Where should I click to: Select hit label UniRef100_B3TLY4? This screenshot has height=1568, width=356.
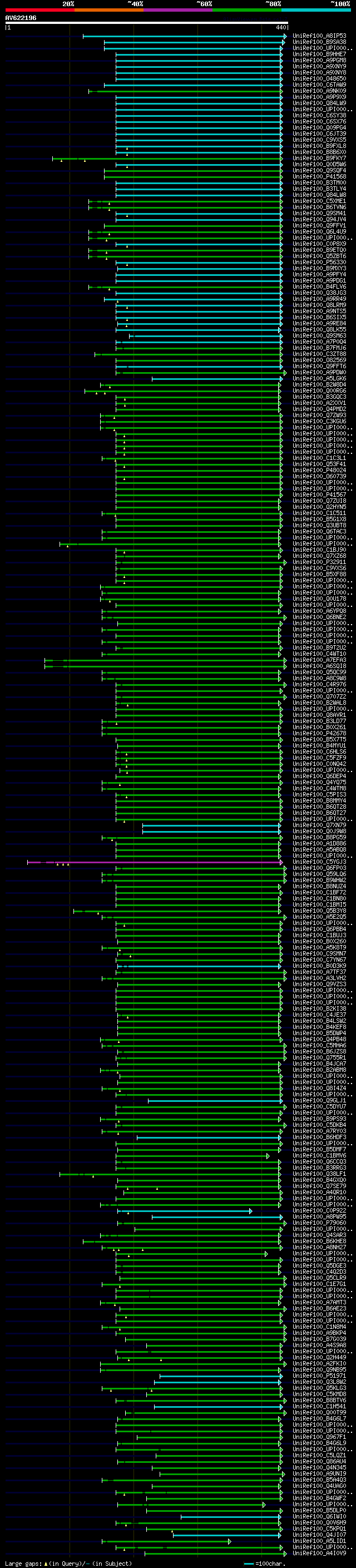click(x=319, y=189)
